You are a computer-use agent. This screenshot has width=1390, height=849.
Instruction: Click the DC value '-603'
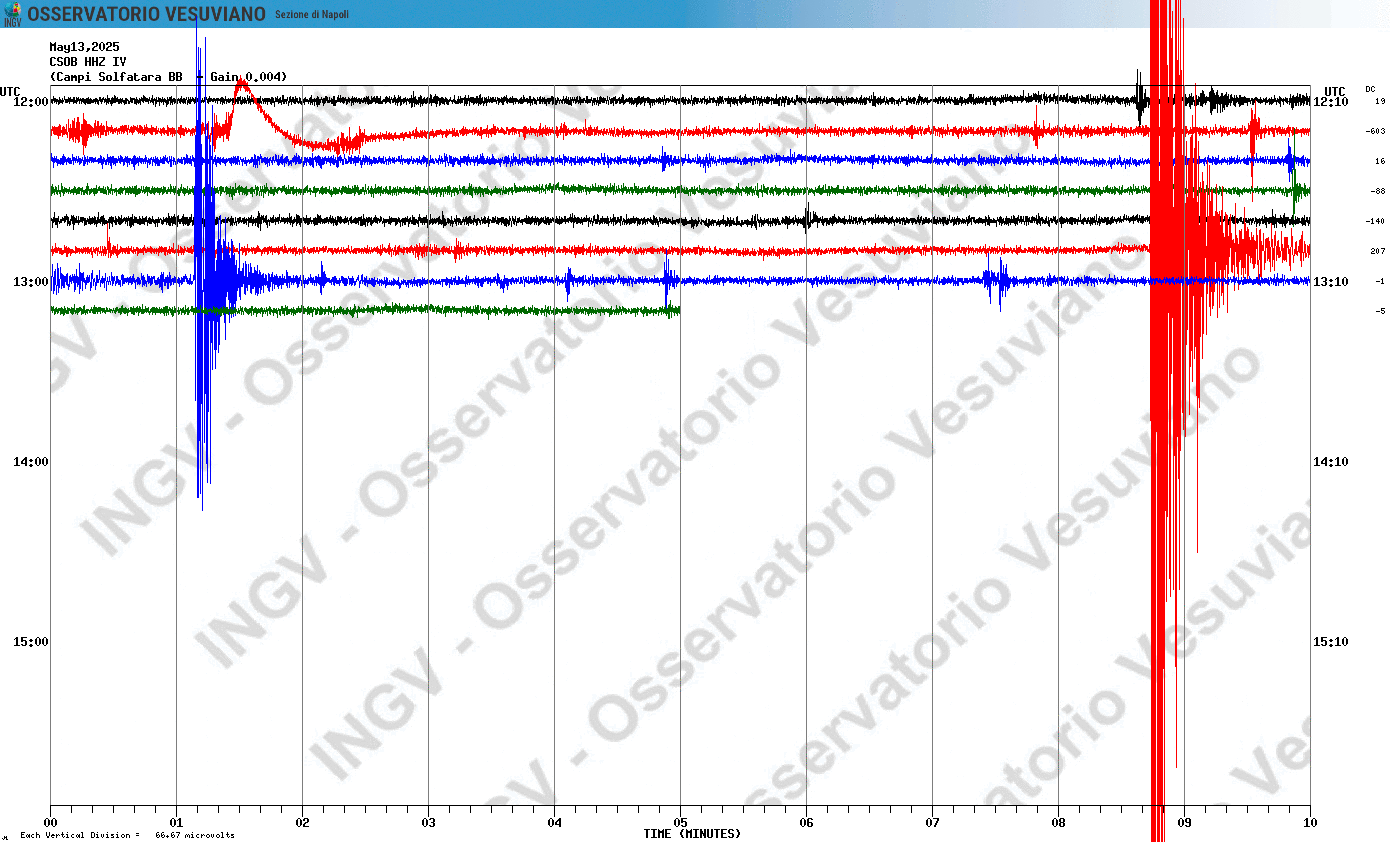click(1376, 131)
